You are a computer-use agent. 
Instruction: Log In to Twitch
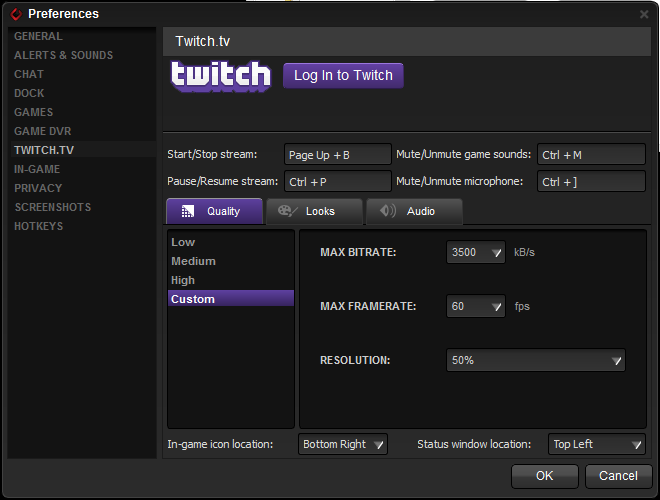tap(343, 76)
